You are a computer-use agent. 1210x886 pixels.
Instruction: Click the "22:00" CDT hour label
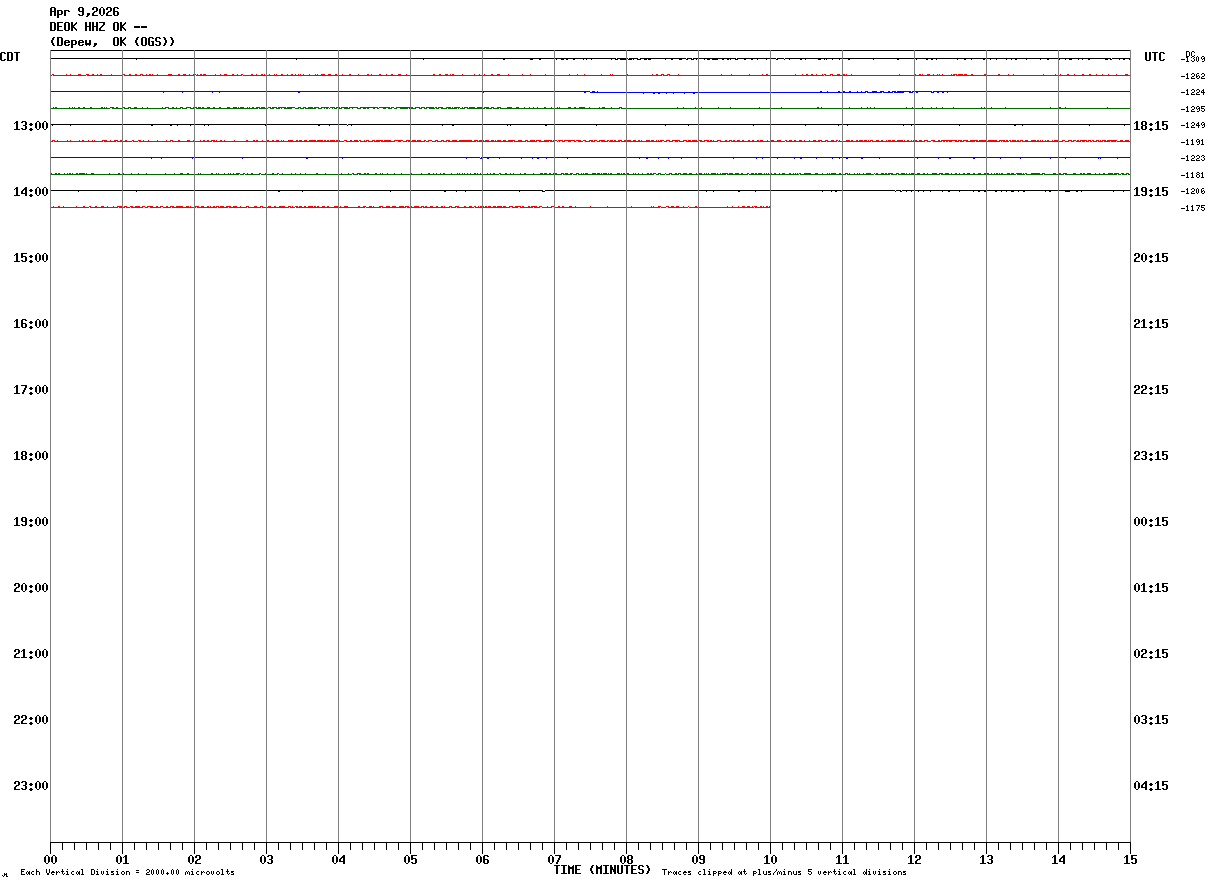[x=31, y=719]
